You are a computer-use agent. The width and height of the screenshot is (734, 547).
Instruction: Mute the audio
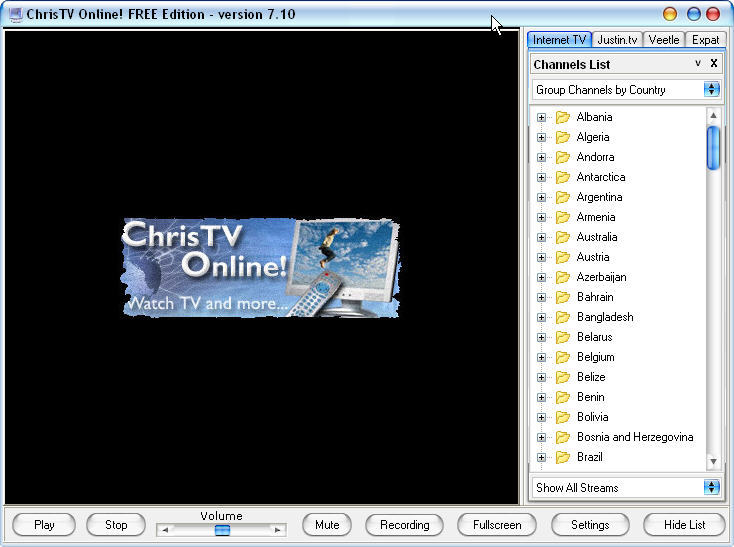click(327, 525)
